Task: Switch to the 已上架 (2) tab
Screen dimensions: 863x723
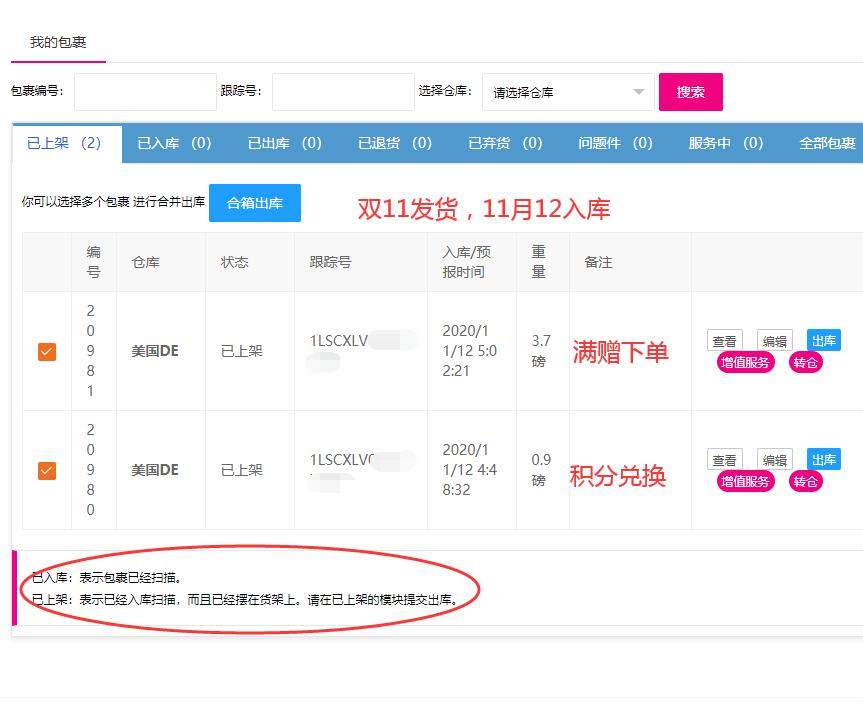Action: click(x=67, y=143)
